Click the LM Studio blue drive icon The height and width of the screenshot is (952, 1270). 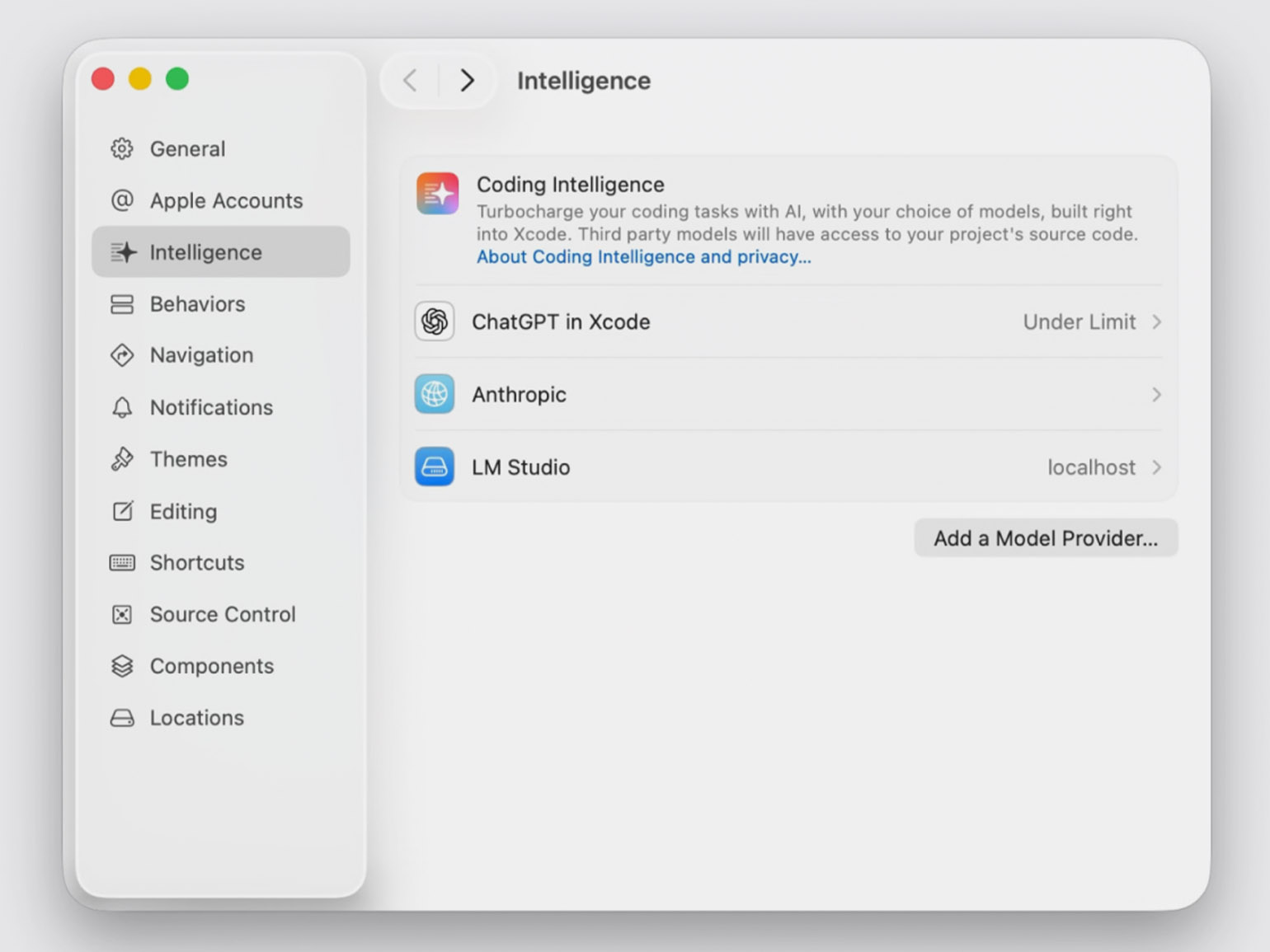click(435, 467)
